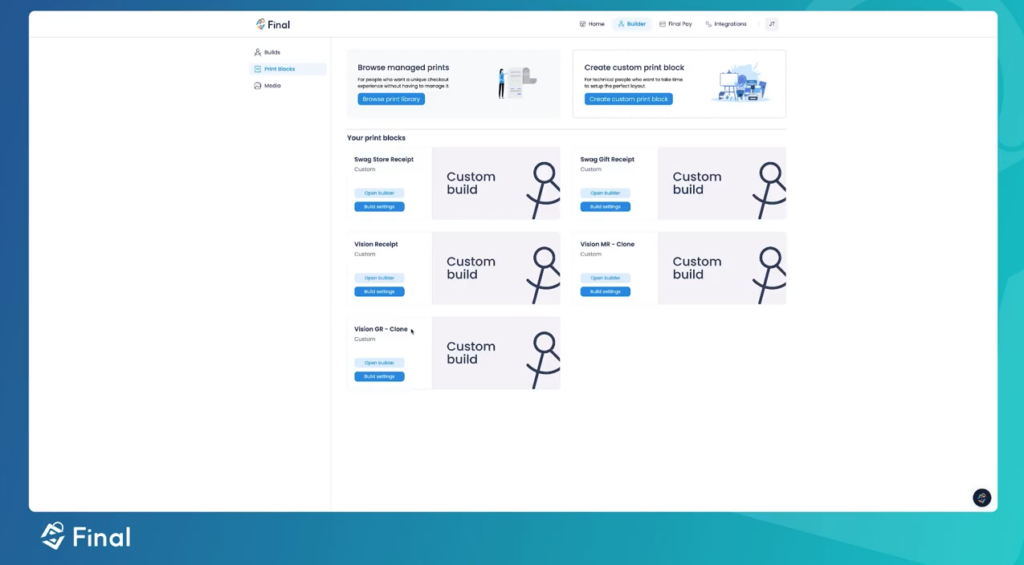Open Build settings for Vision MR - Clone
Viewport: 1024px width, 565px height.
click(x=605, y=291)
